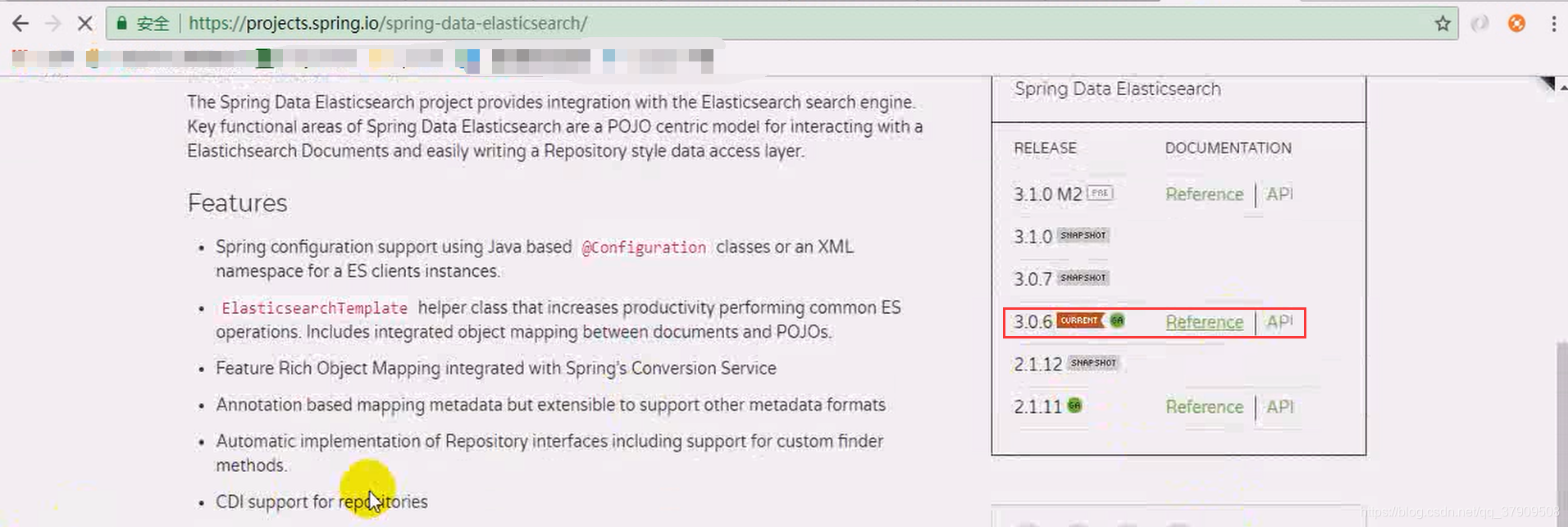Click the SNAPSHOT badge beside 2.1.12
Screen dimensions: 1568x527
tap(1093, 363)
